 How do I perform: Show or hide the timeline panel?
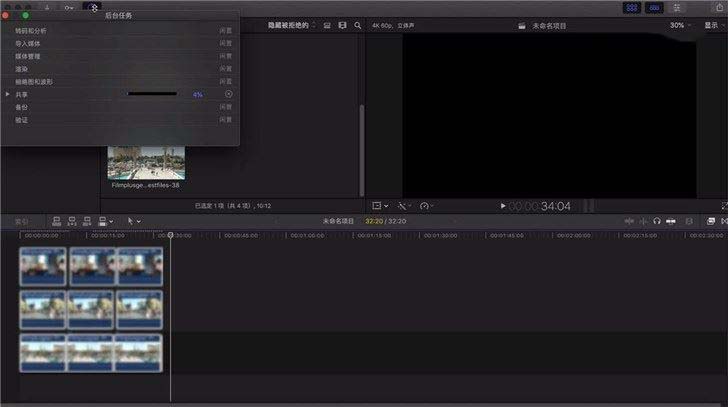[x=654, y=7]
